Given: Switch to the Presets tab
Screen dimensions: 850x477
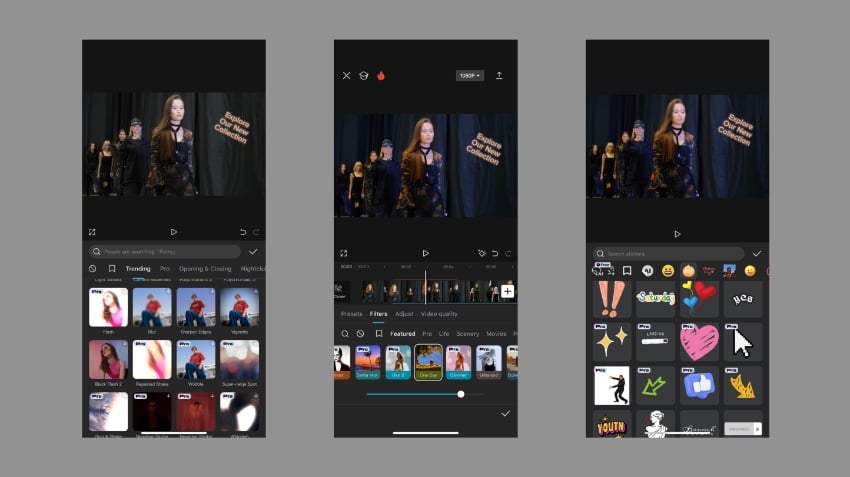Looking at the screenshot, I should [x=351, y=314].
